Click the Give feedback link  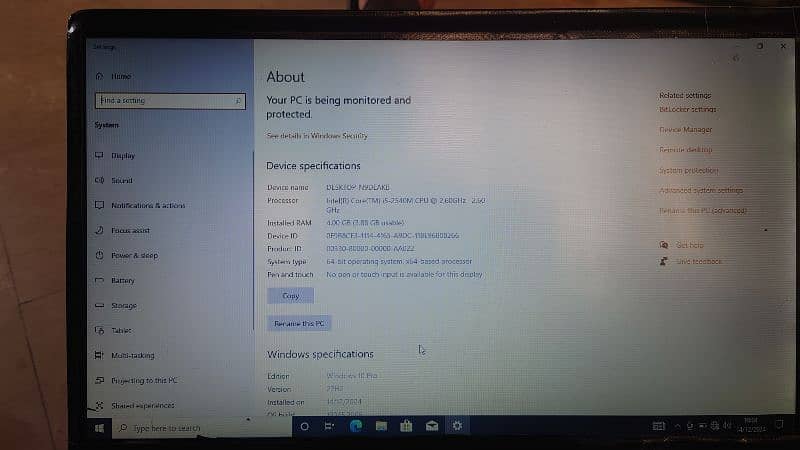click(x=698, y=262)
